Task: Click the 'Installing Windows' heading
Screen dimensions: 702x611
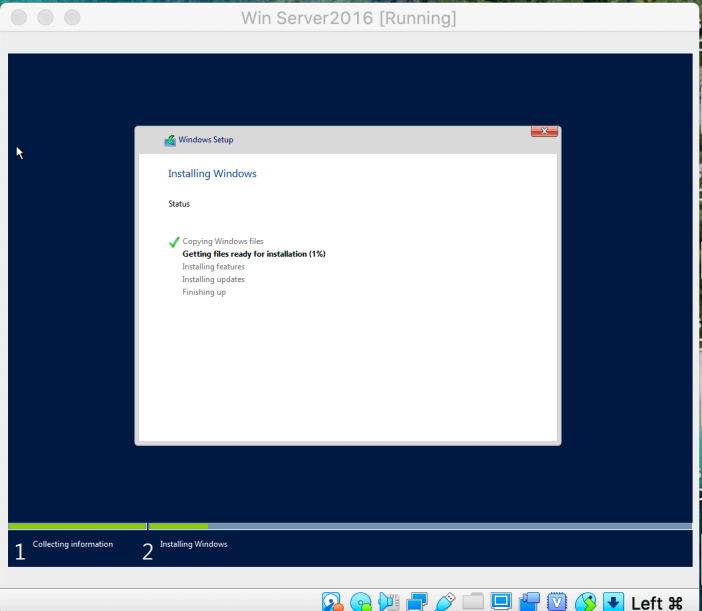Action: pyautogui.click(x=212, y=174)
